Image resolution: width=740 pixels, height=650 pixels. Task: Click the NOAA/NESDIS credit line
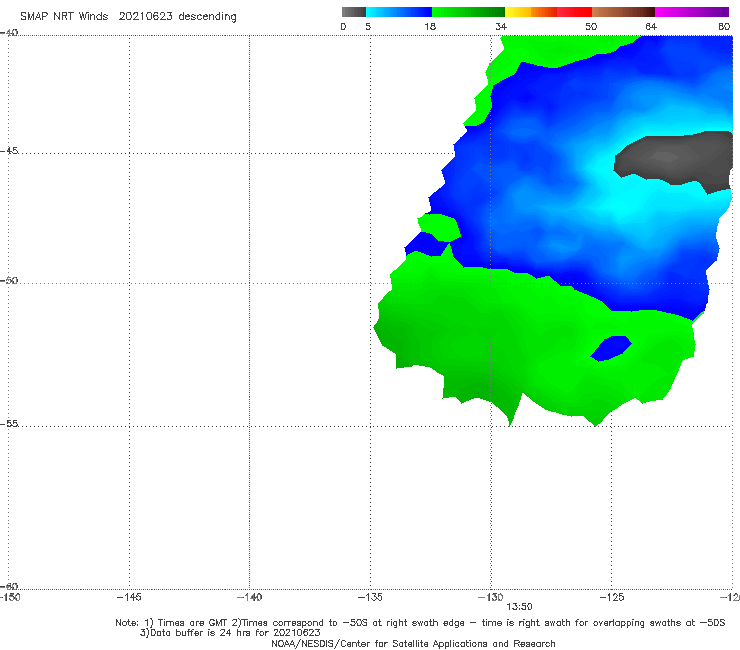click(x=413, y=643)
